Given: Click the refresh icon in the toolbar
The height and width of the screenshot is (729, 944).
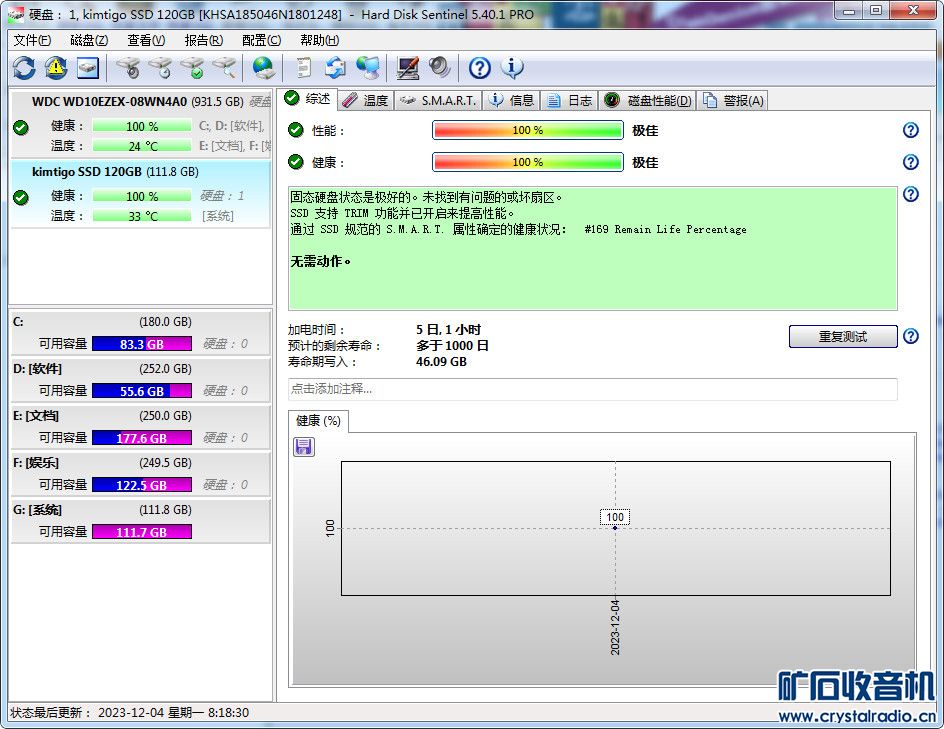Looking at the screenshot, I should pyautogui.click(x=24, y=68).
